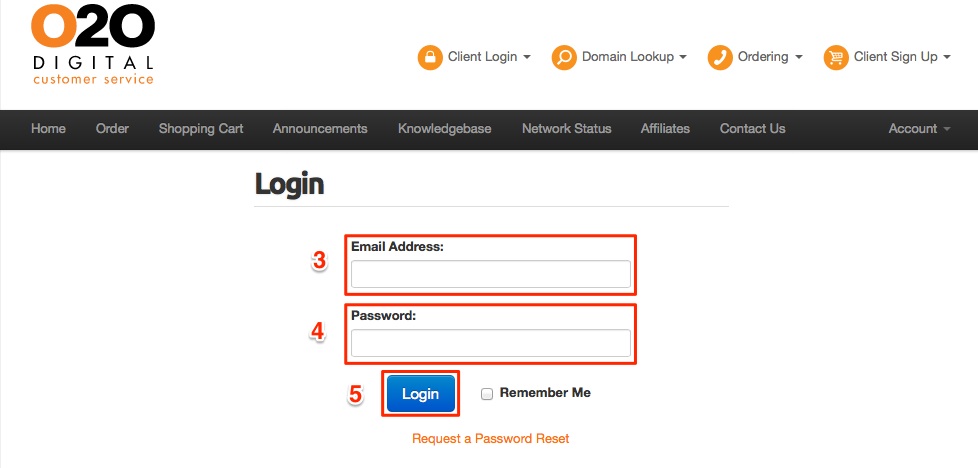
Task: Go to Home in the navigation bar
Action: coord(48,129)
